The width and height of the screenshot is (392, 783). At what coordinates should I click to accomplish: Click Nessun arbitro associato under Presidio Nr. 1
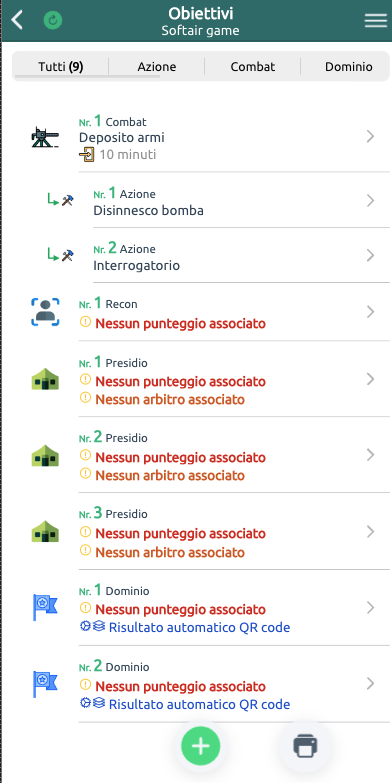[170, 399]
